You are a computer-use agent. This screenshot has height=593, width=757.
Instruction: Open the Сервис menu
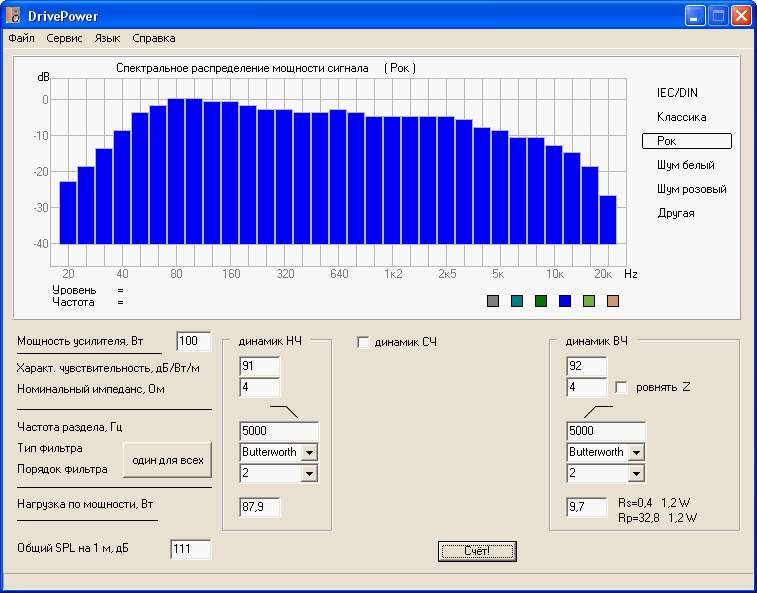[64, 38]
